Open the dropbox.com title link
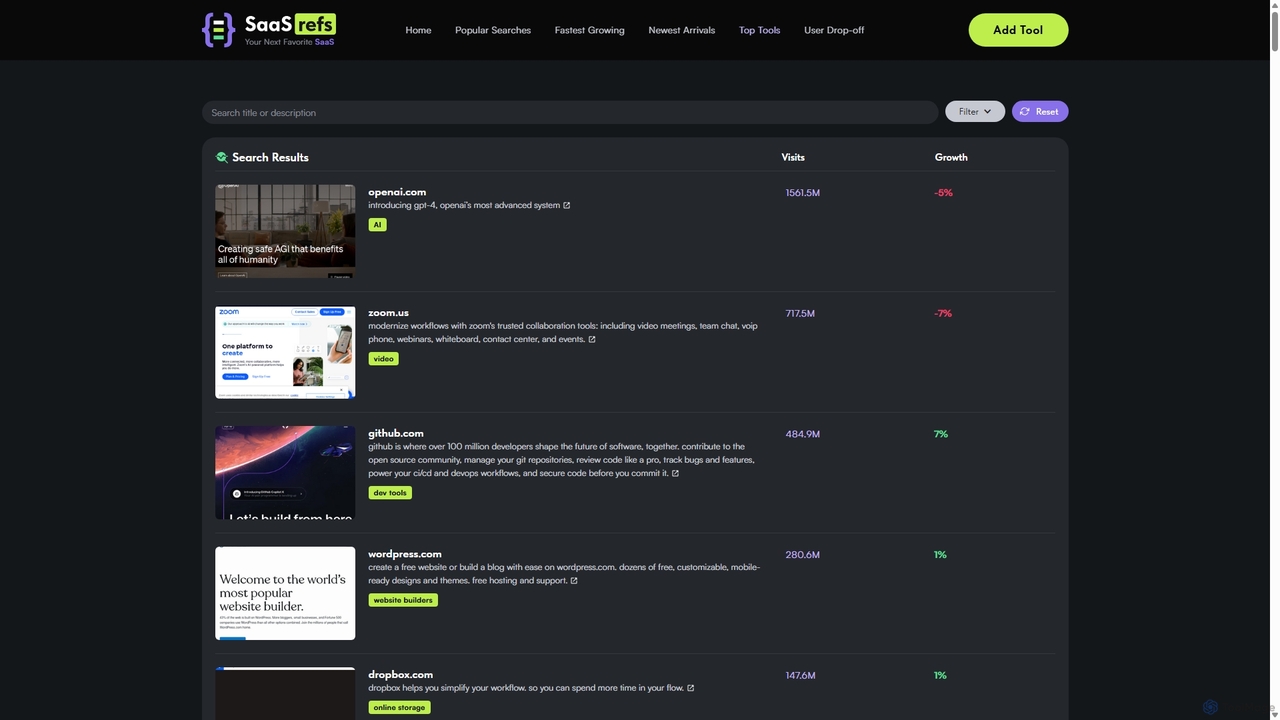 pos(400,675)
